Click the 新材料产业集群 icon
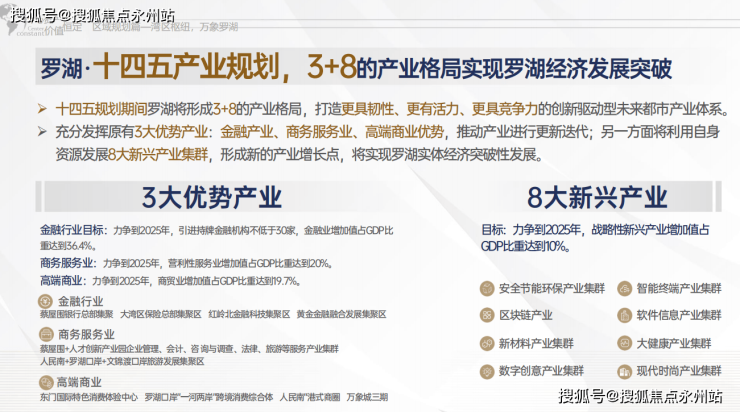740x412 pixels. click(487, 343)
